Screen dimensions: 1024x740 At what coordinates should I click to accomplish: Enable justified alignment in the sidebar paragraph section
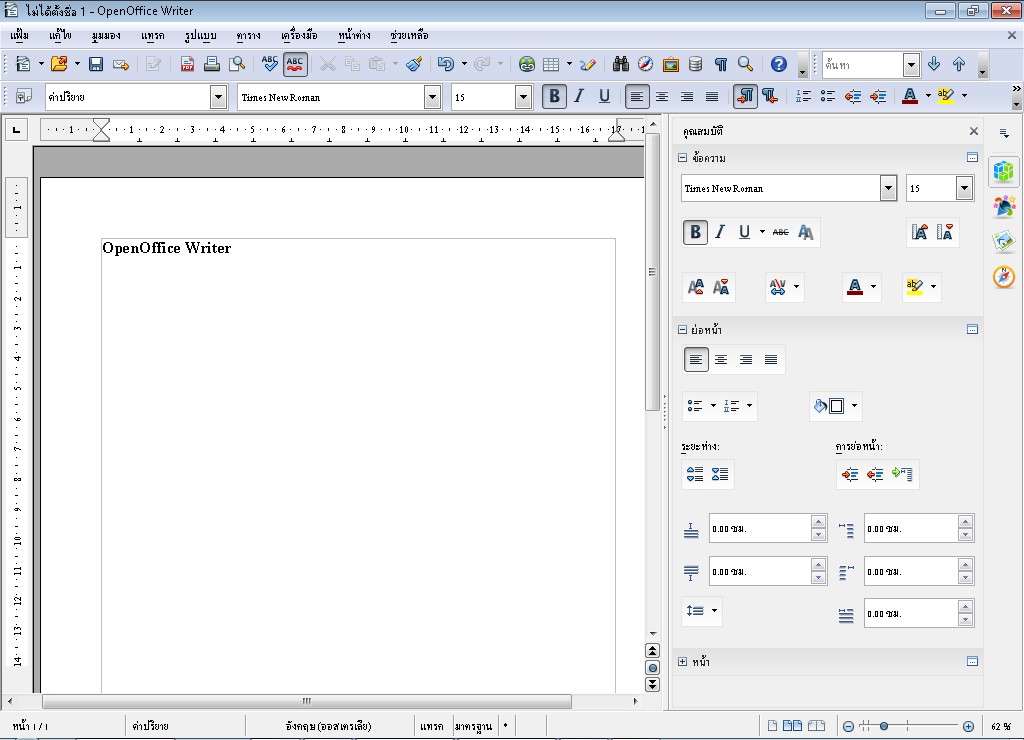pyautogui.click(x=771, y=359)
